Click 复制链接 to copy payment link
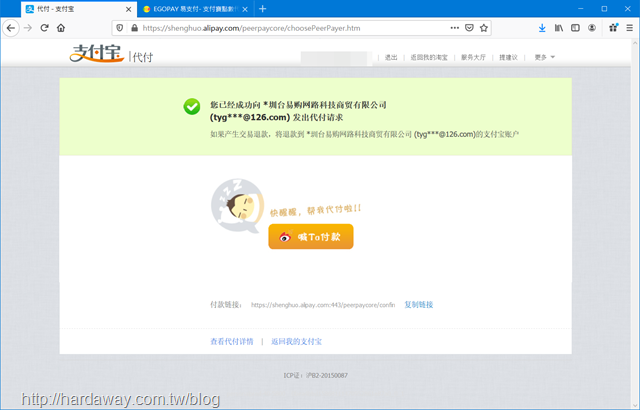Image resolution: width=640 pixels, height=410 pixels. pos(418,304)
